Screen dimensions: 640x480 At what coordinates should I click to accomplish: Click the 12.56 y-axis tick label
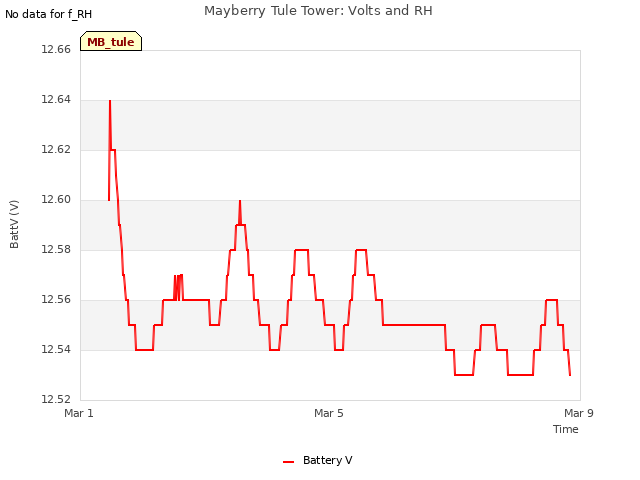coord(56,300)
